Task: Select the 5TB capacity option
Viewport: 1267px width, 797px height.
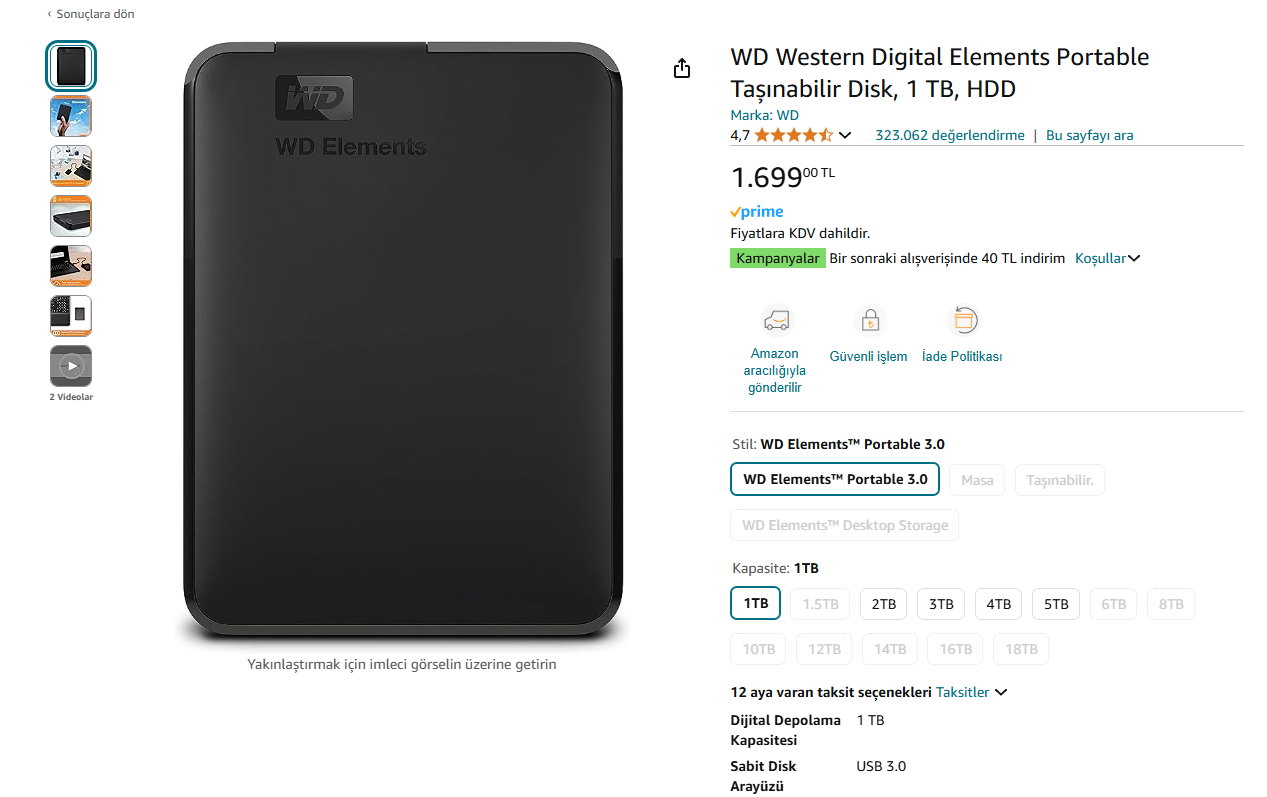Action: coord(1056,604)
